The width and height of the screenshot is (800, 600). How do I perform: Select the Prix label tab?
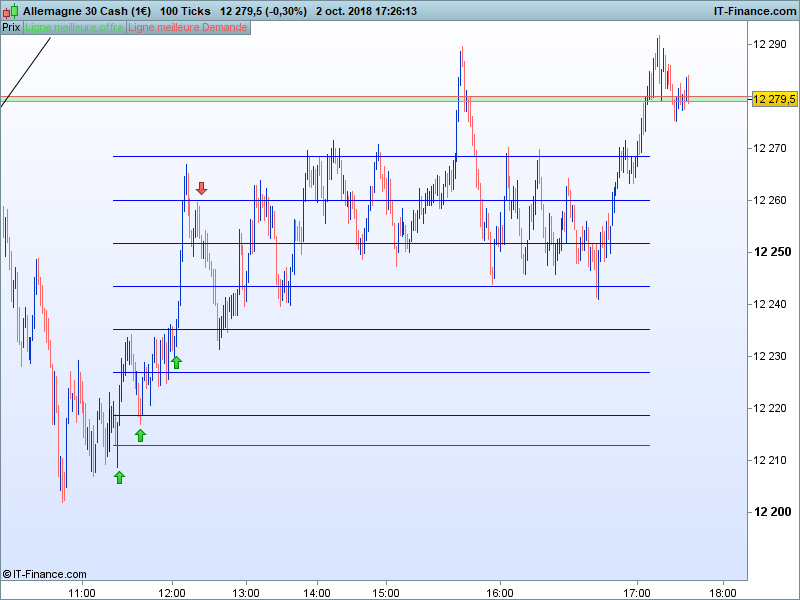(x=11, y=28)
